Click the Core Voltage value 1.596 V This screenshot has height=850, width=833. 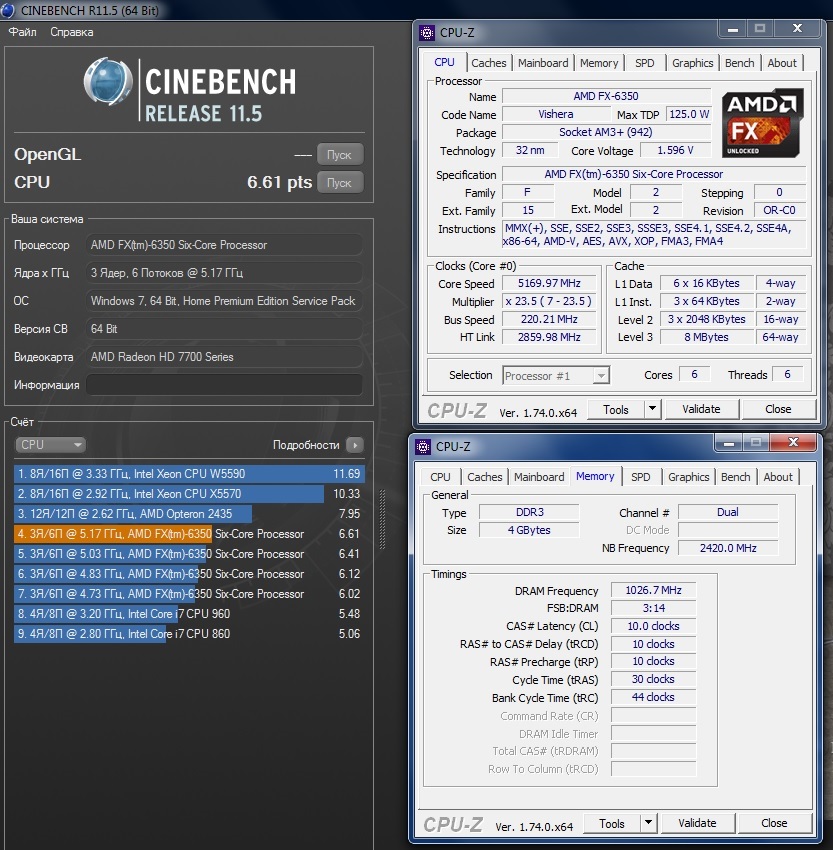(675, 150)
